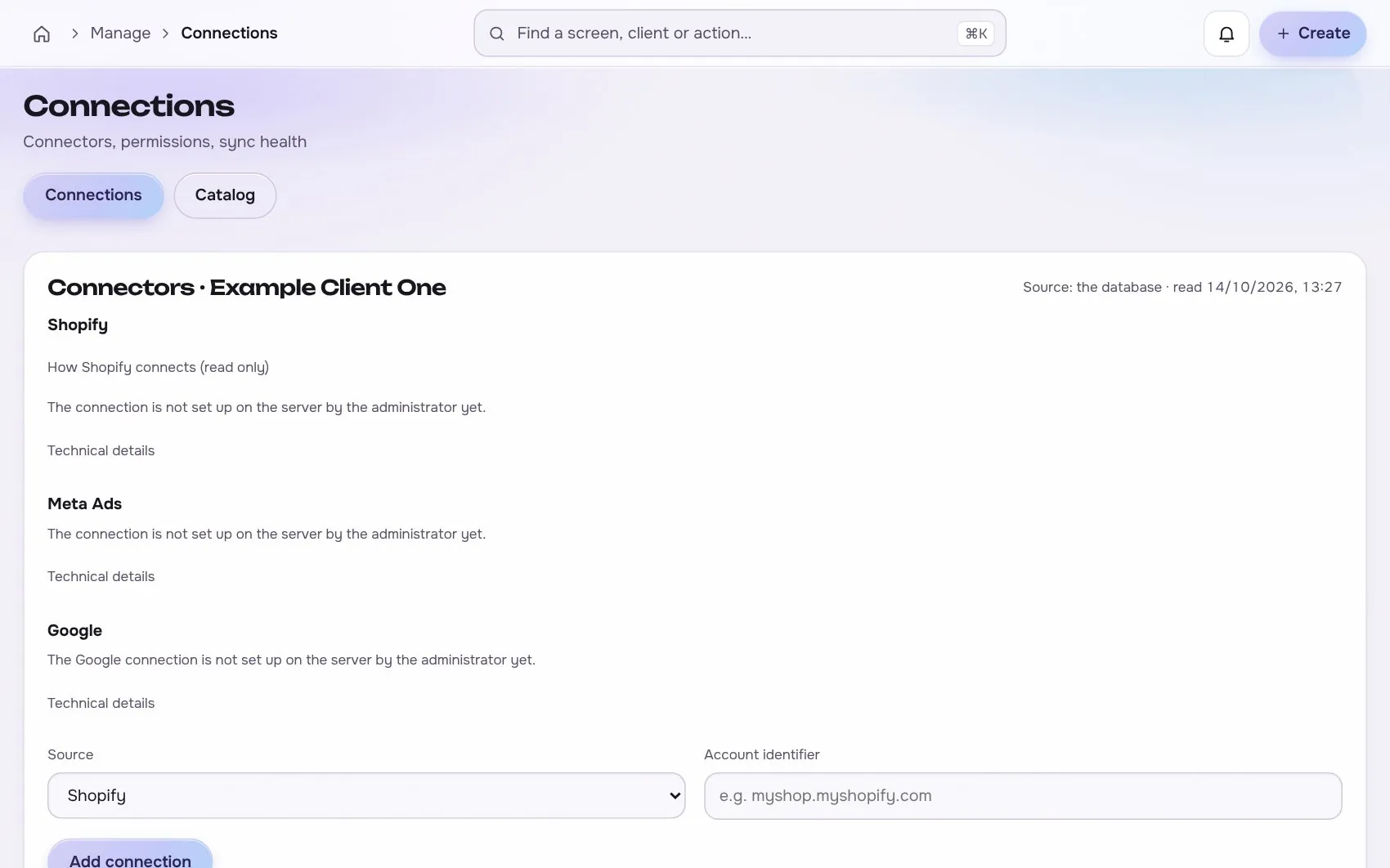
Task: Click the Source: the database timestamp text
Action: click(1182, 287)
